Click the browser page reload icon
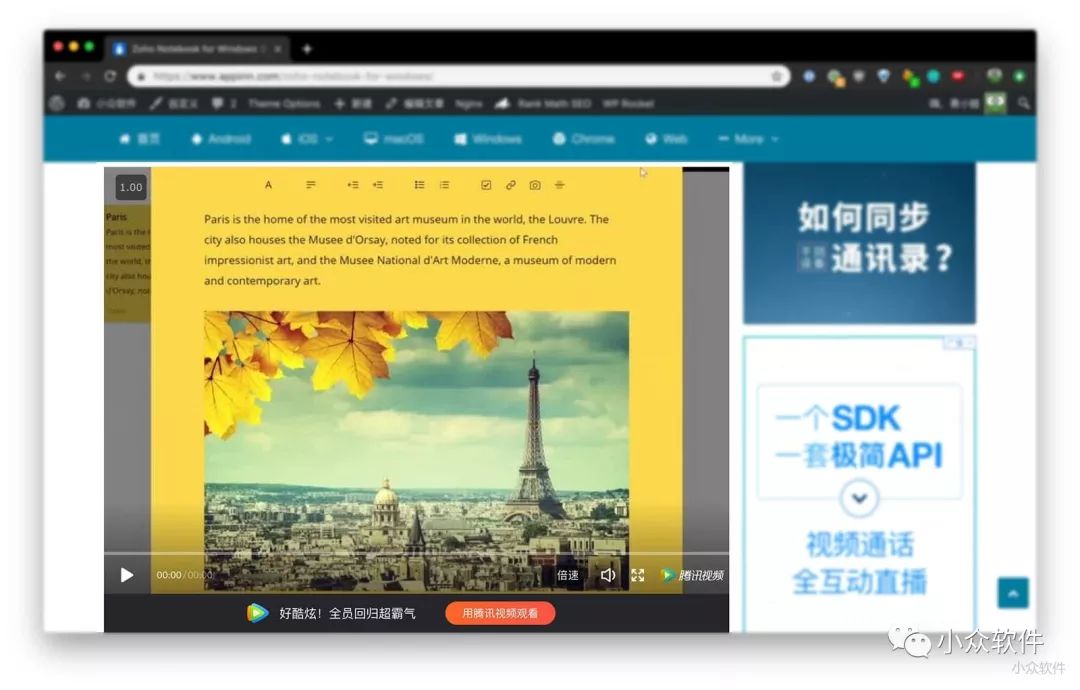The width and height of the screenshot is (1080, 690). pos(109,76)
